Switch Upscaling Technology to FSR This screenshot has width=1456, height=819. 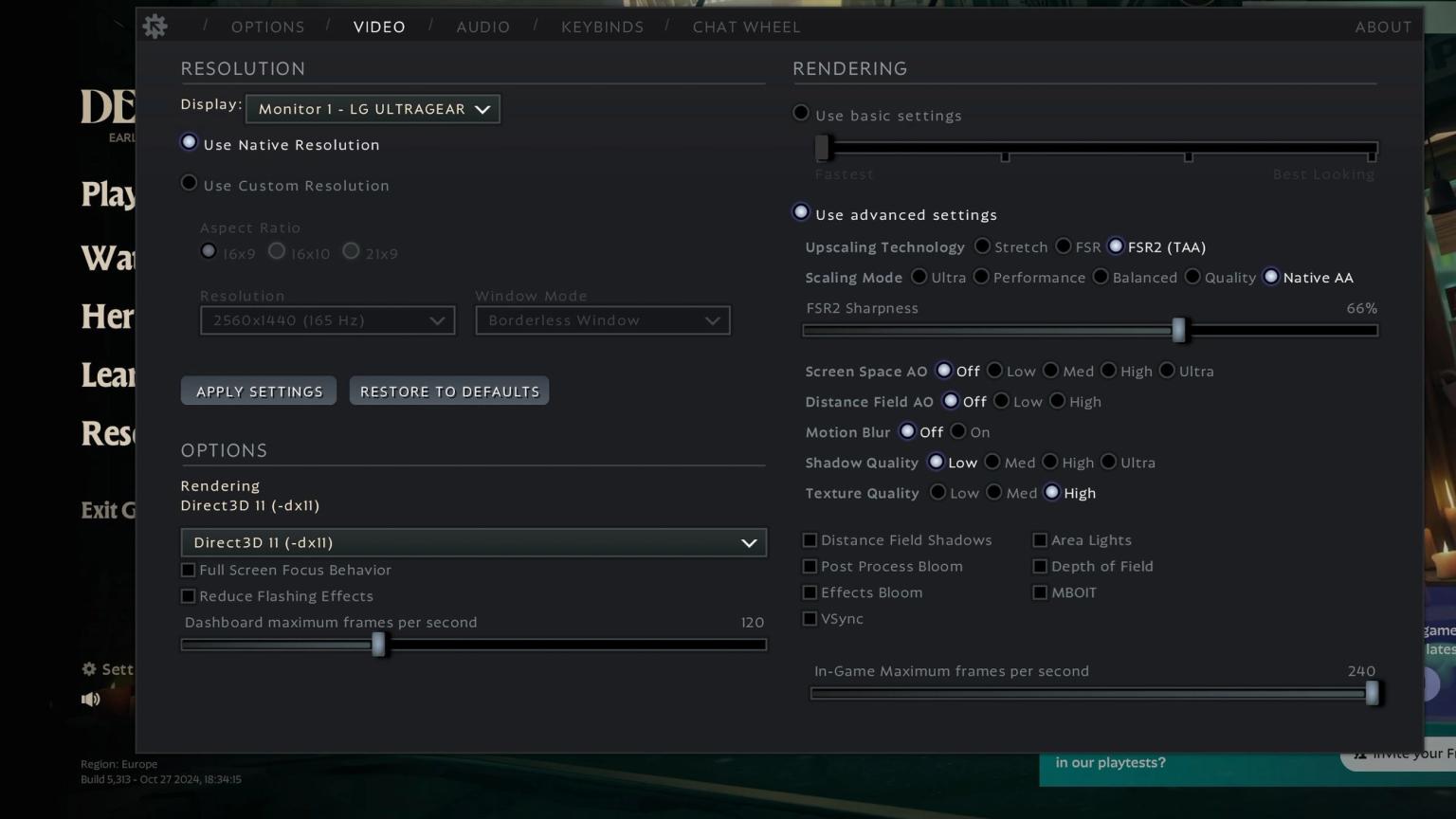pos(1063,246)
